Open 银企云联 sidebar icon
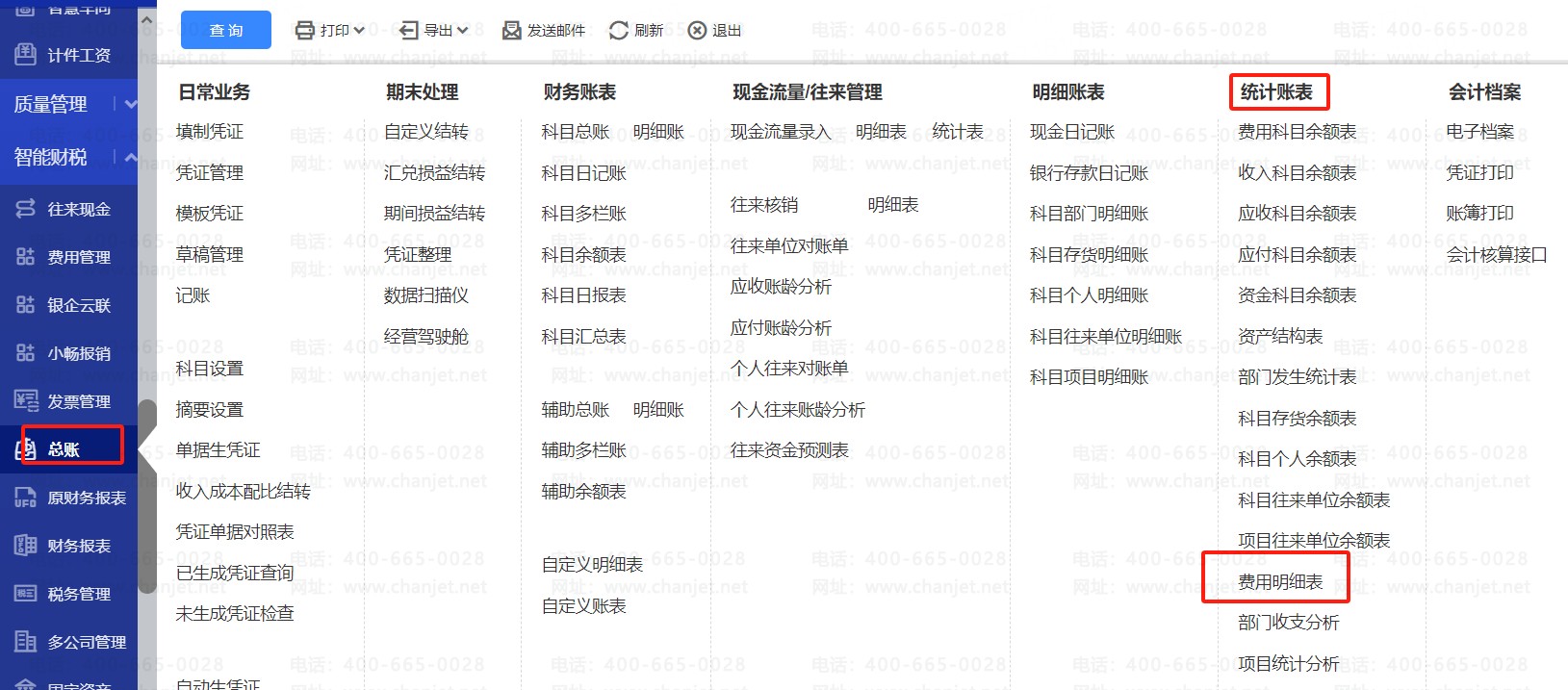 [x=26, y=304]
